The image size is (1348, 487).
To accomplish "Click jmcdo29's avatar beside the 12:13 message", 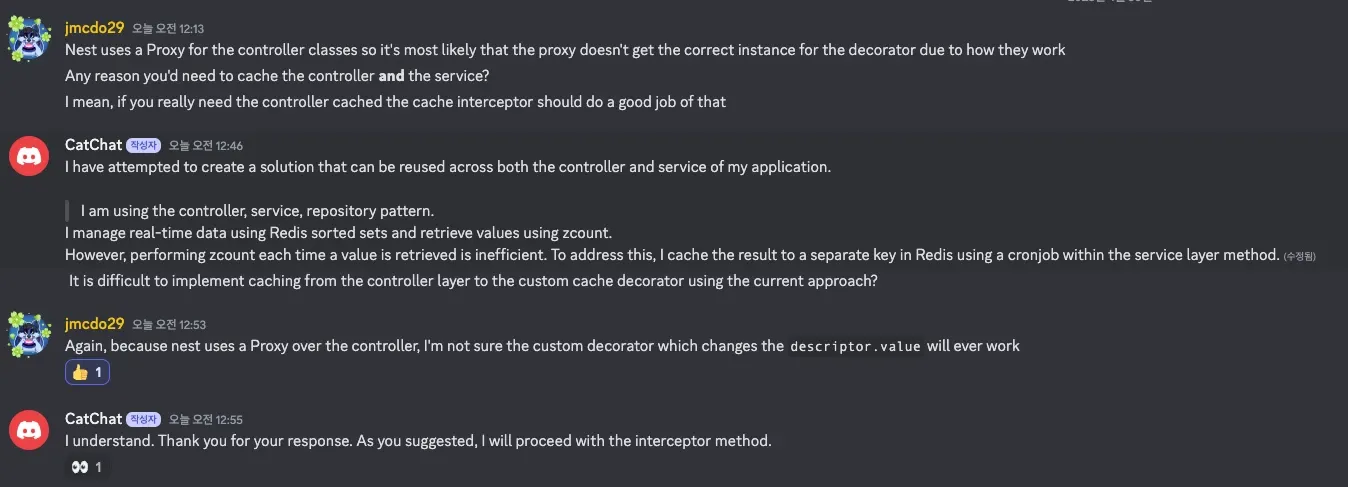I will pyautogui.click(x=30, y=39).
